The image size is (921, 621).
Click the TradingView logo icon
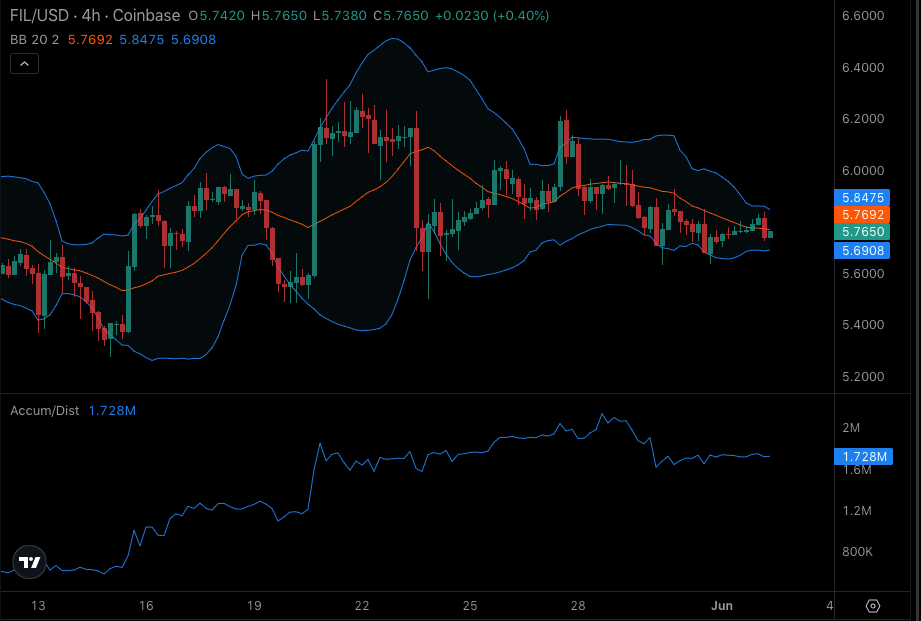30,562
